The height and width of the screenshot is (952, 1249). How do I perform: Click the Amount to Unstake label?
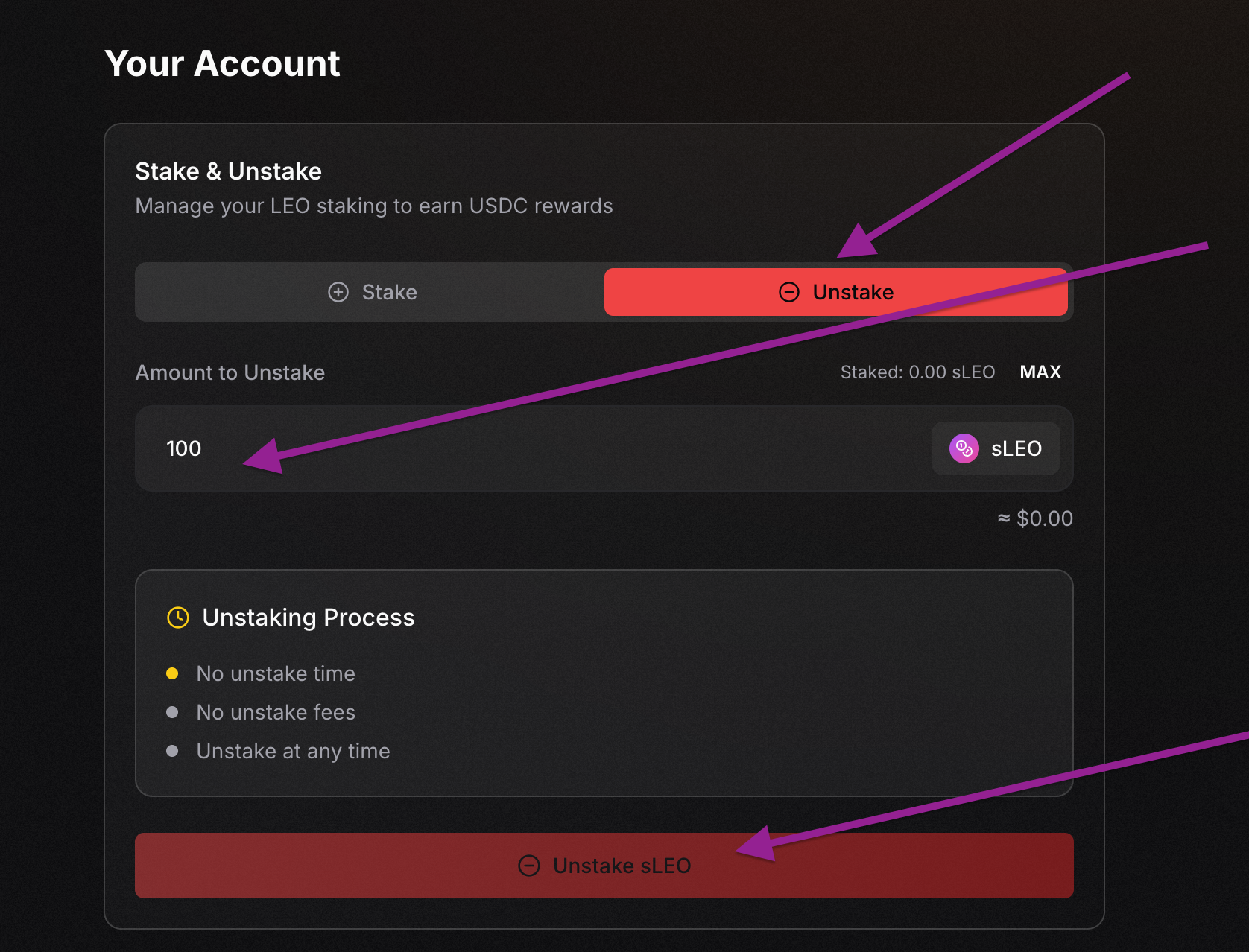pos(230,372)
